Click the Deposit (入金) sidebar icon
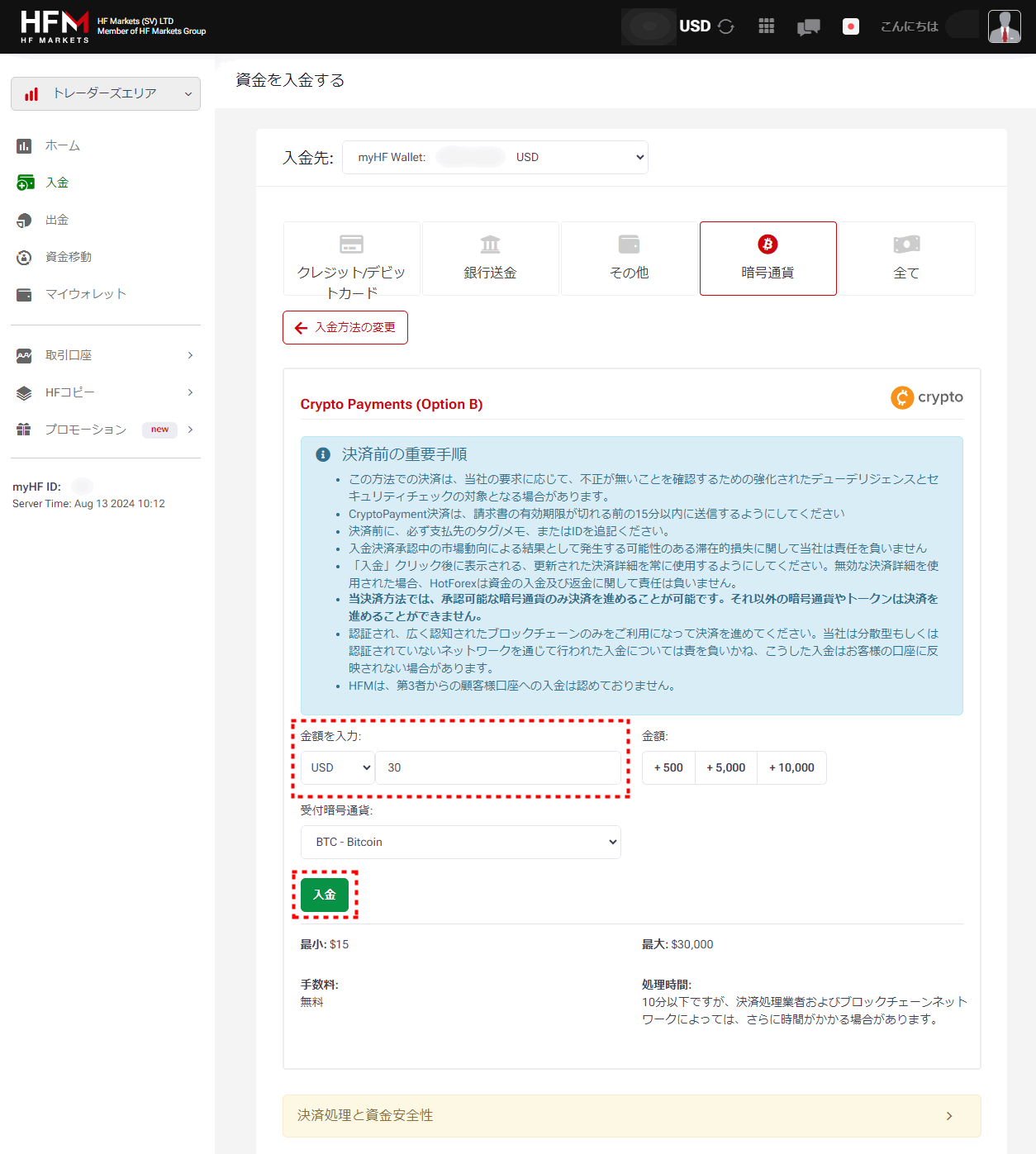This screenshot has width=1036, height=1154. tap(25, 183)
